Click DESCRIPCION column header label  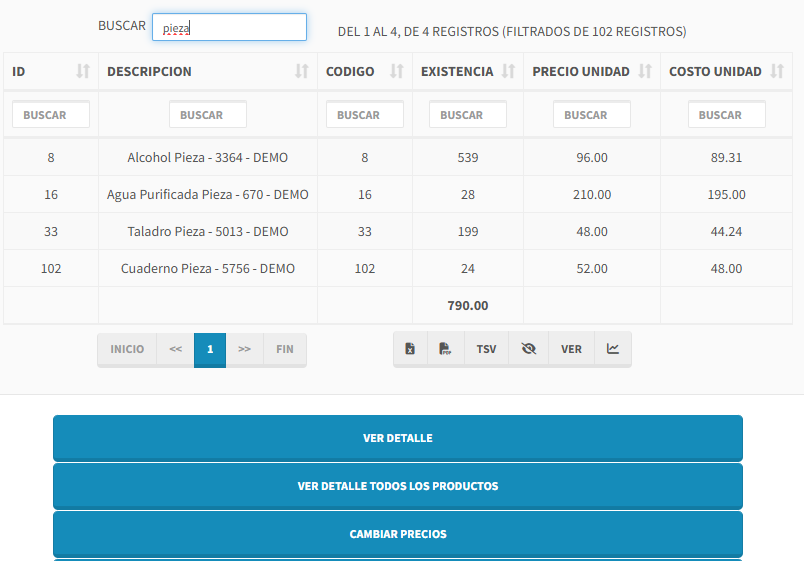(149, 71)
